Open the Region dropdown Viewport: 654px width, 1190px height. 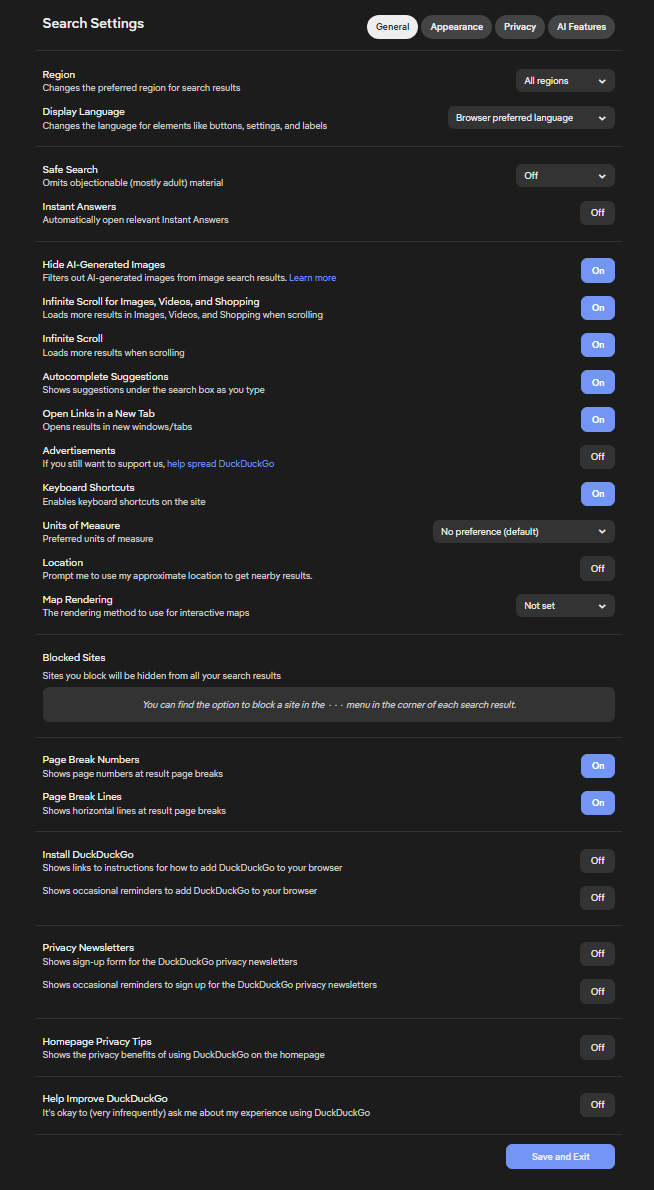(x=565, y=81)
